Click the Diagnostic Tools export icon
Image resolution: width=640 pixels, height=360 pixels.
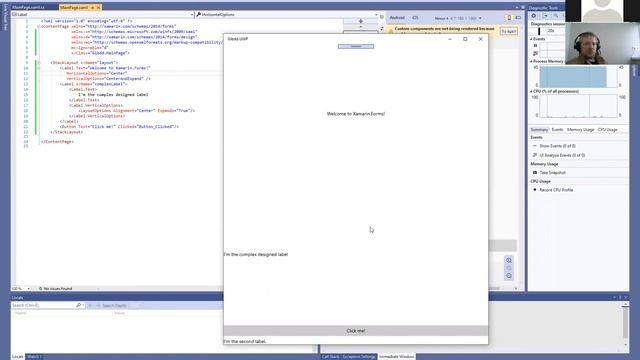pyautogui.click(x=545, y=16)
